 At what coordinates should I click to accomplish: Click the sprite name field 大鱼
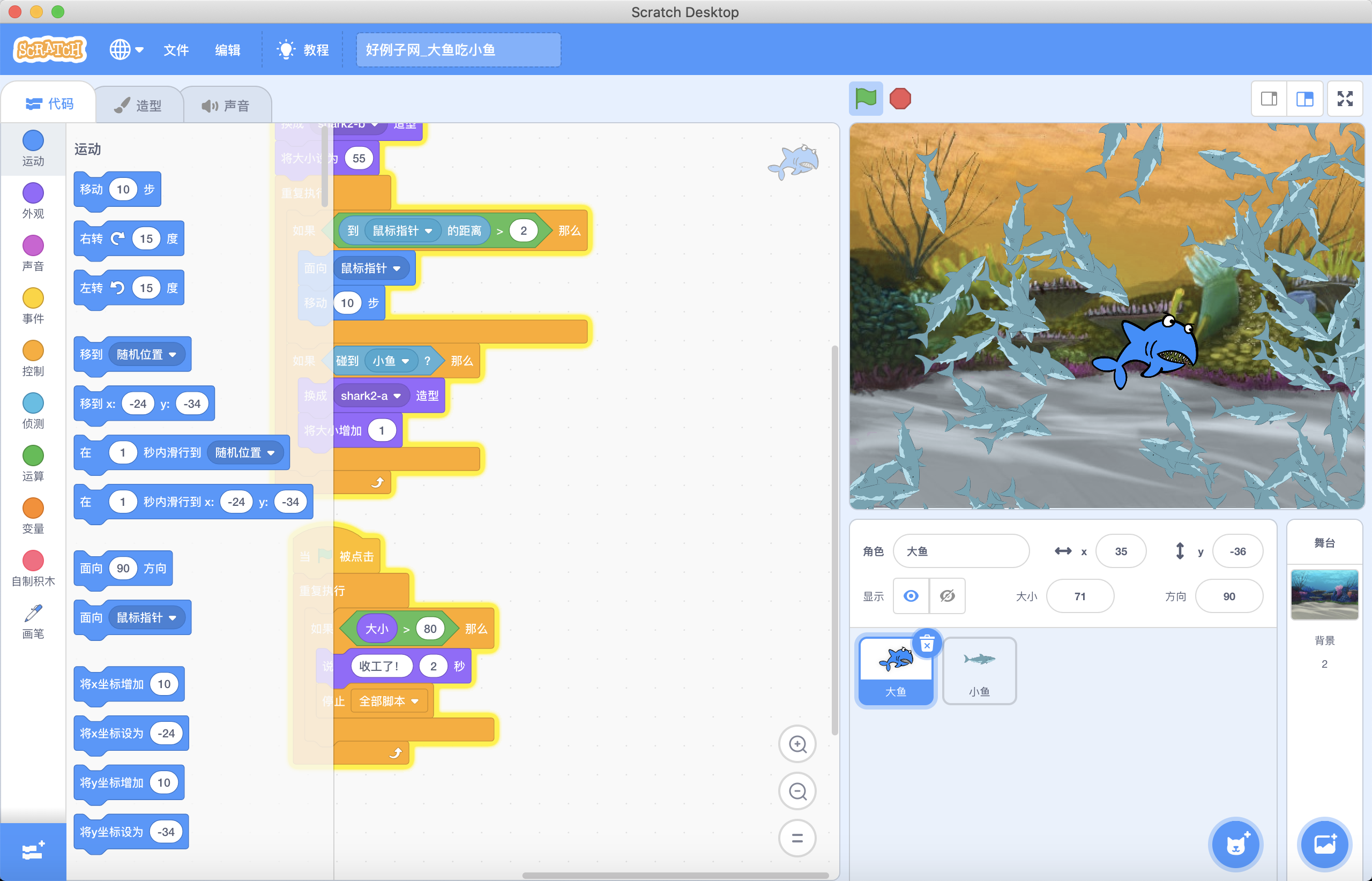[x=961, y=551]
